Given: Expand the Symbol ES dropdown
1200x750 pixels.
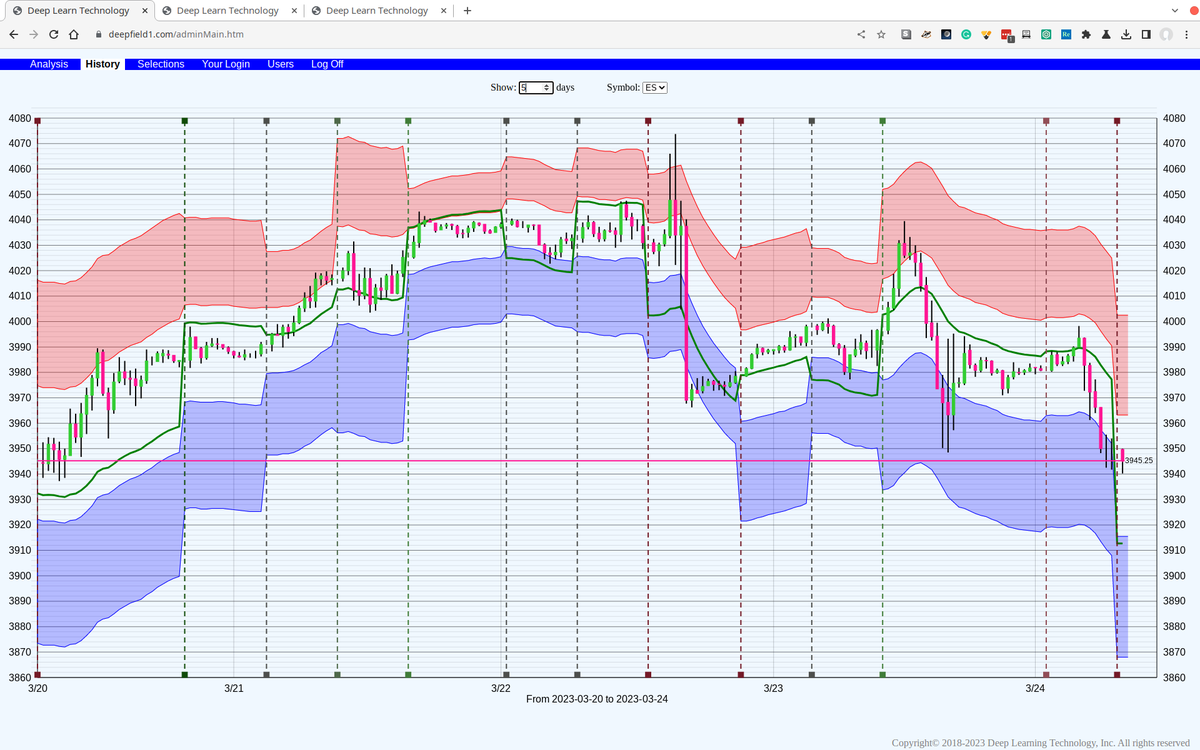Looking at the screenshot, I should [655, 88].
